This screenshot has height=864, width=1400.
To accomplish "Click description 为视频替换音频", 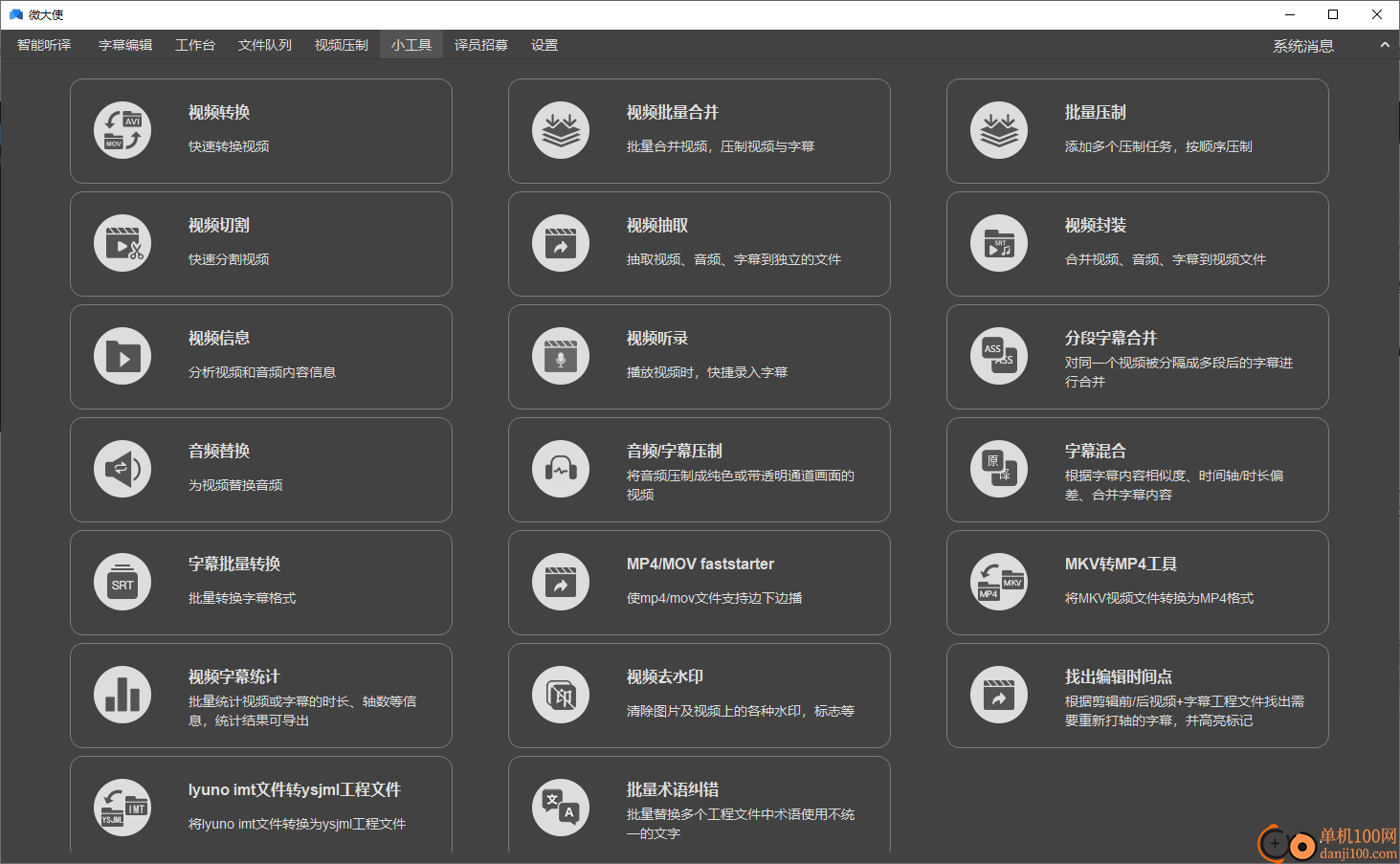I will [235, 485].
